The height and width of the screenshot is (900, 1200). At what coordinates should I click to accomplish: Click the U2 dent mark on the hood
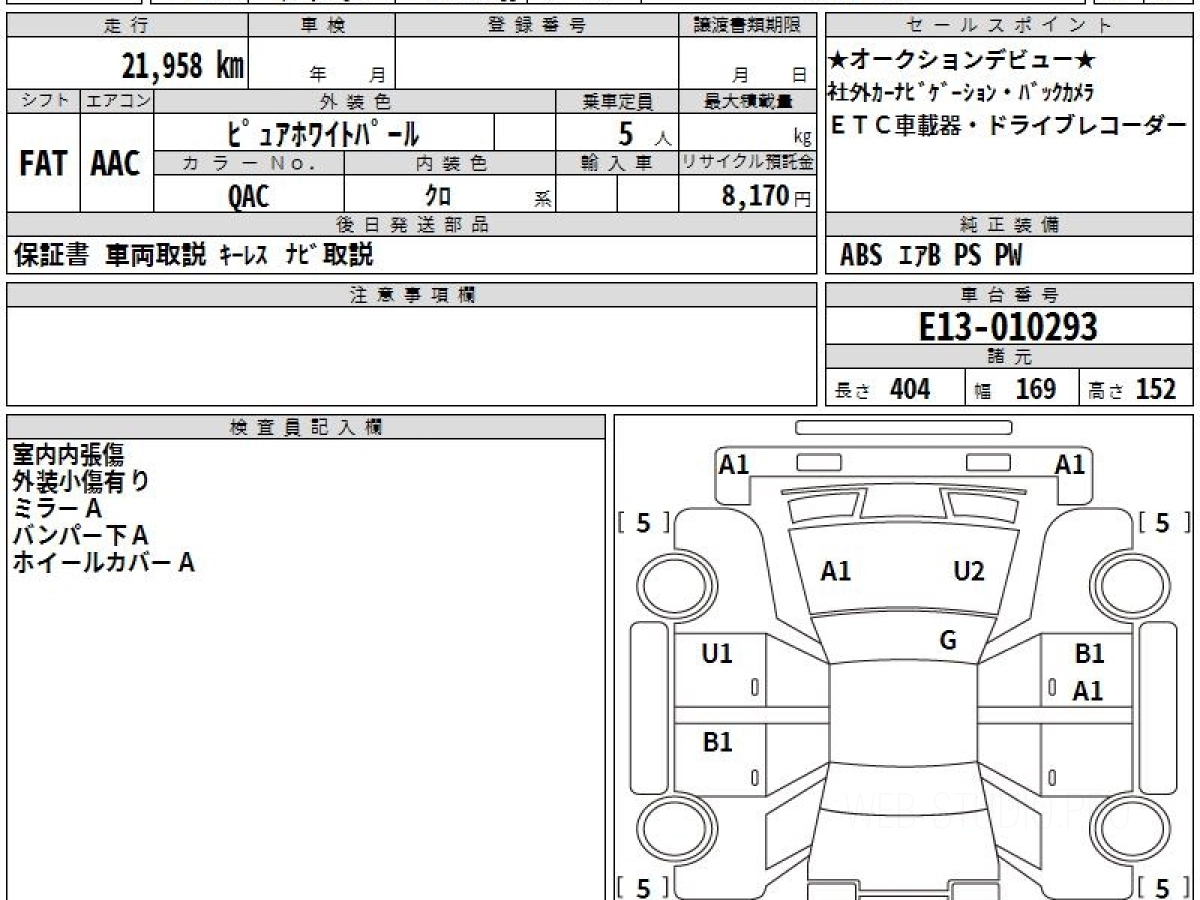click(x=969, y=571)
